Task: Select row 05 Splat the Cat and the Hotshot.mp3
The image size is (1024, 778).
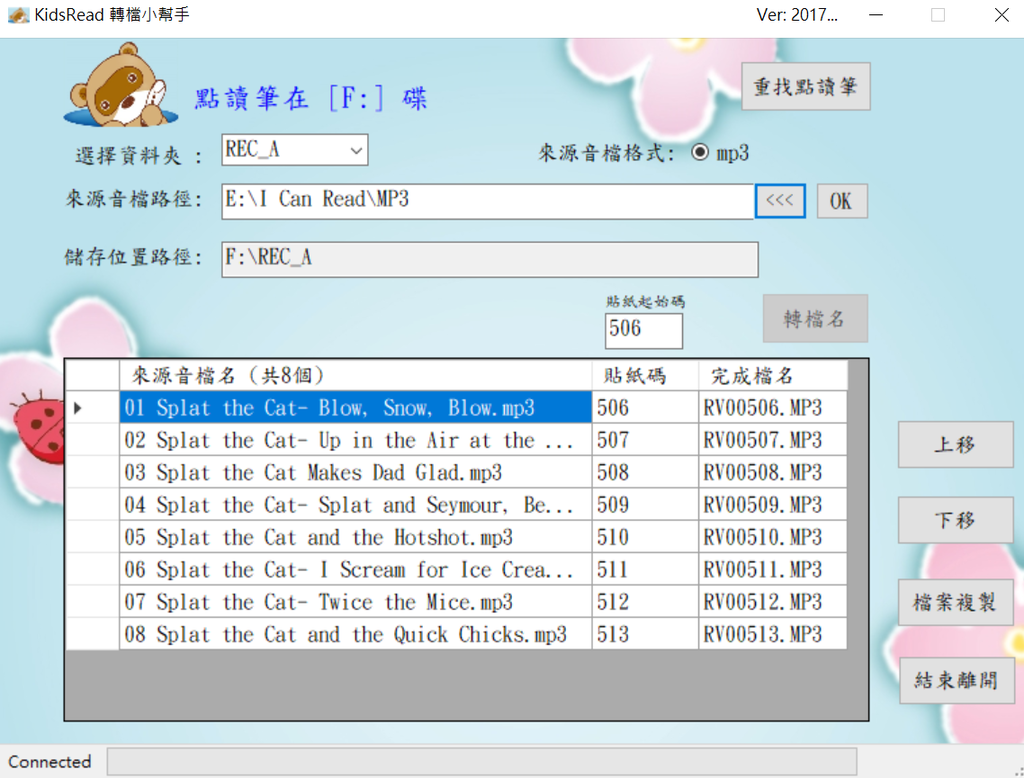Action: click(x=355, y=537)
